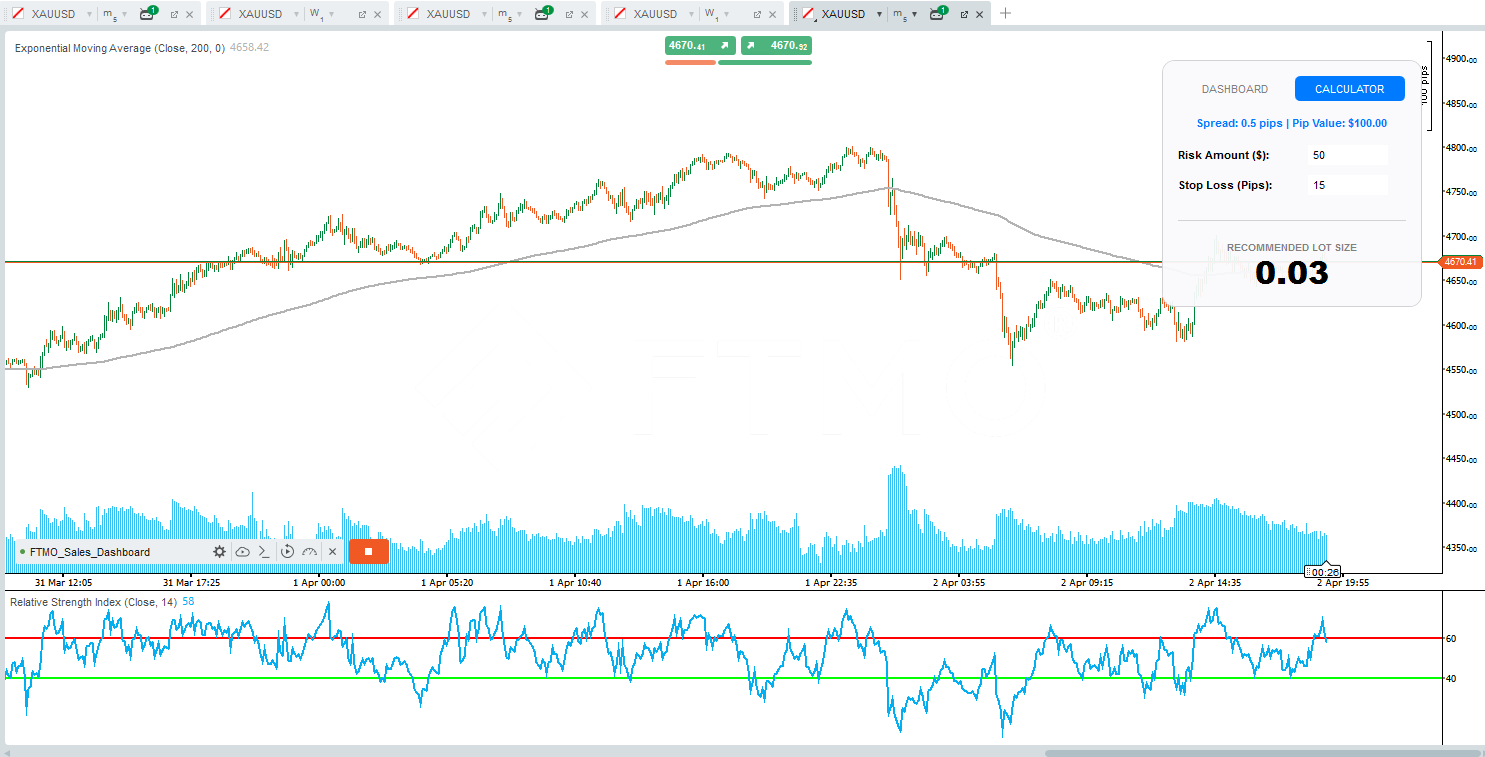This screenshot has height=757, width=1485.
Task: Open symbol dropdown on active XAUUSD tab
Action: pos(879,14)
